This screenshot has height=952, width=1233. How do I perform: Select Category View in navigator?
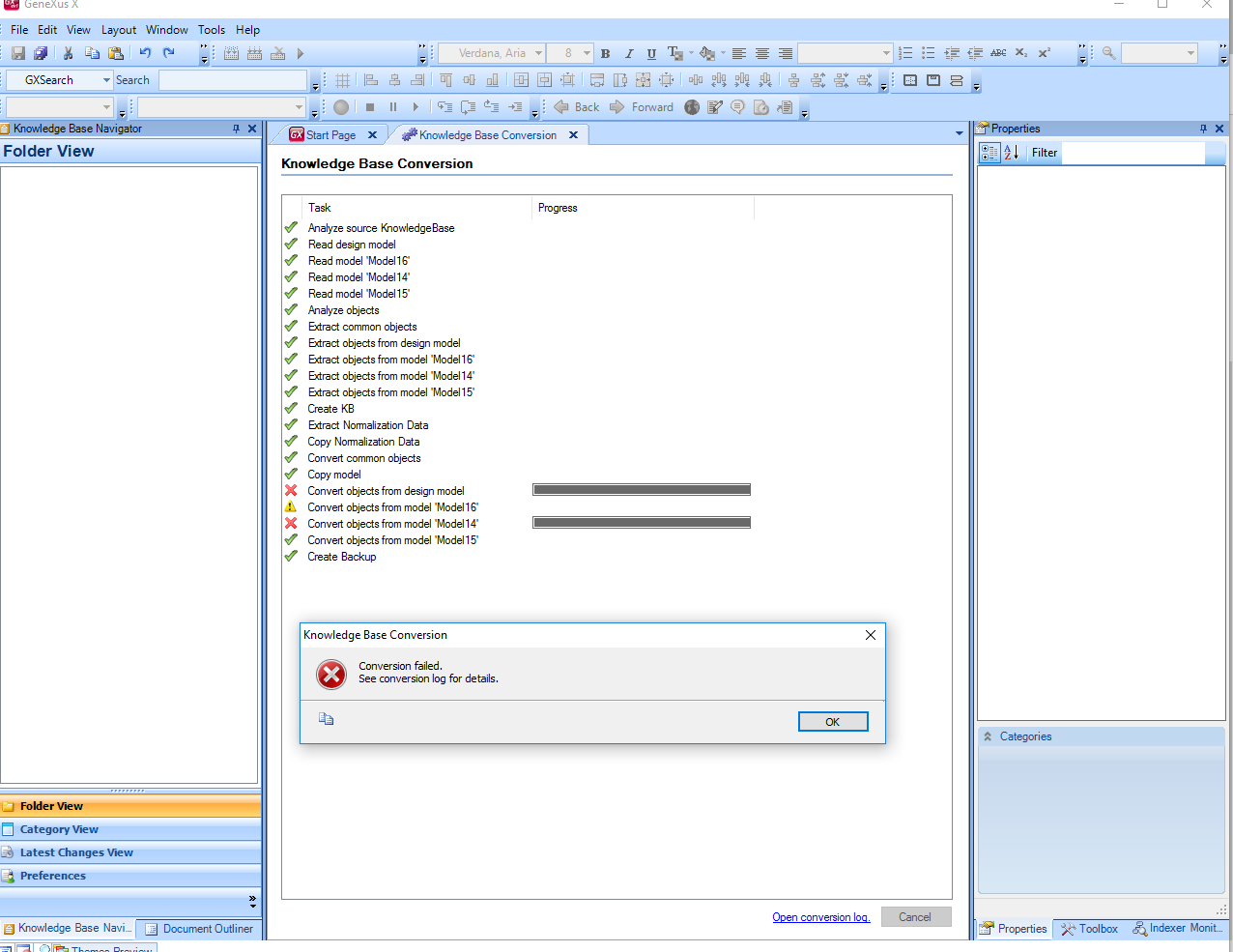[130, 829]
